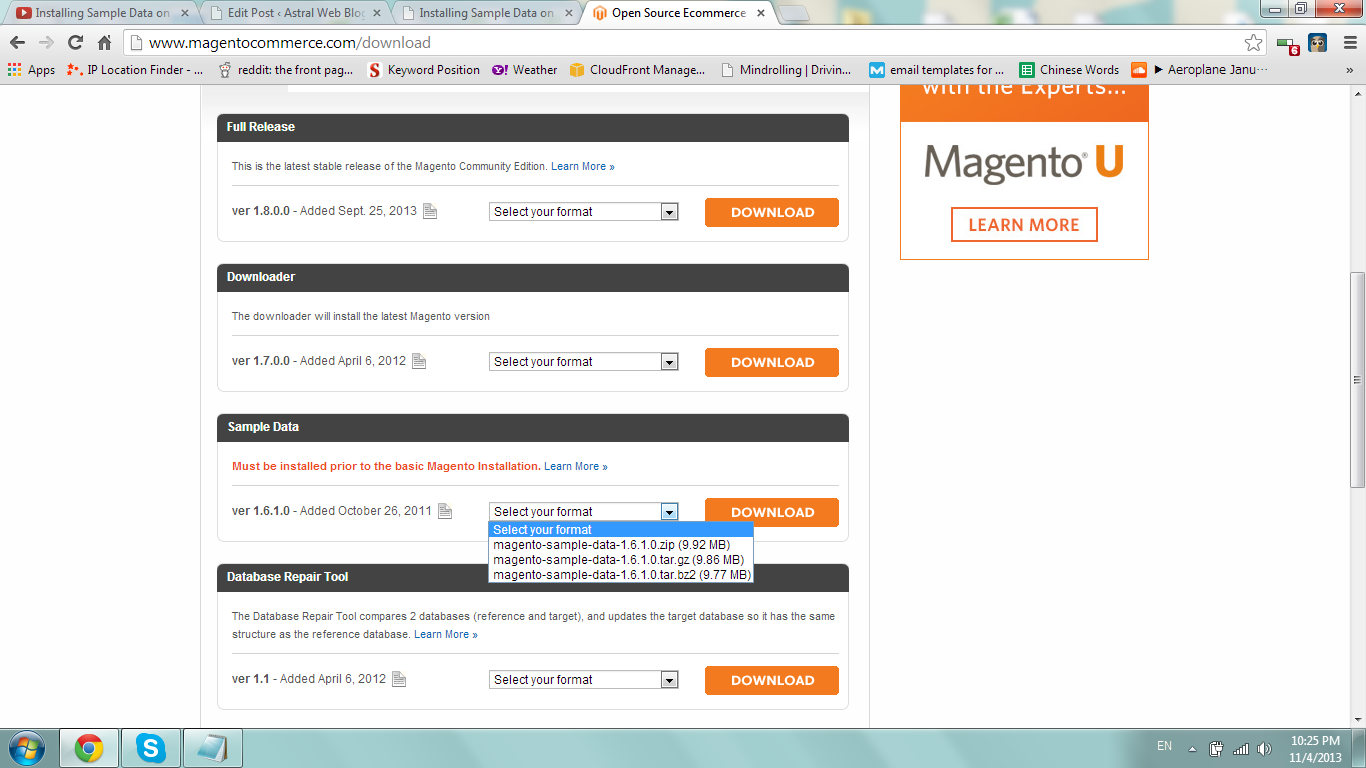Reload the page with refresh icon
1366x768 pixels.
tap(75, 43)
